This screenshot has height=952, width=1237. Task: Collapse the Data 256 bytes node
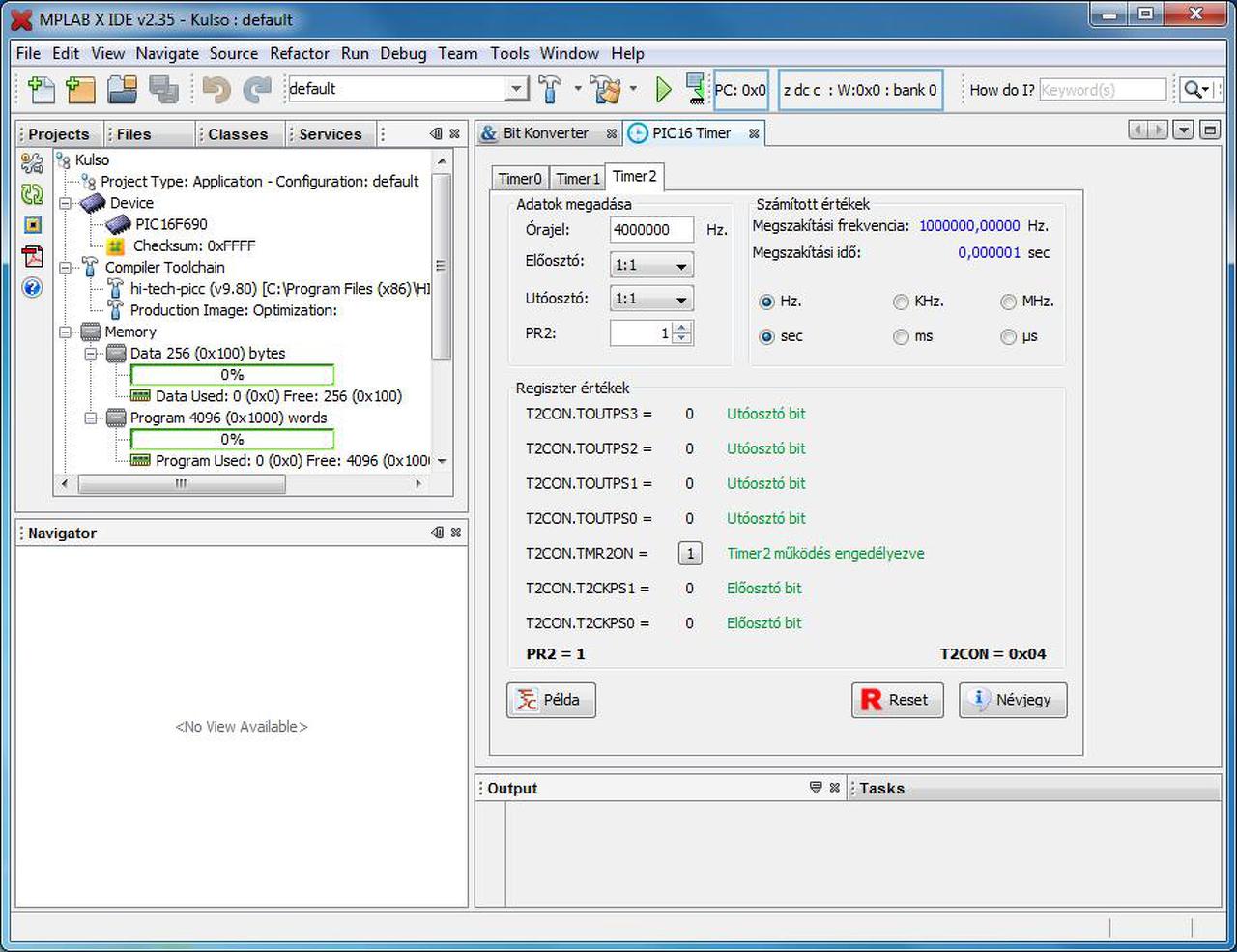91,354
